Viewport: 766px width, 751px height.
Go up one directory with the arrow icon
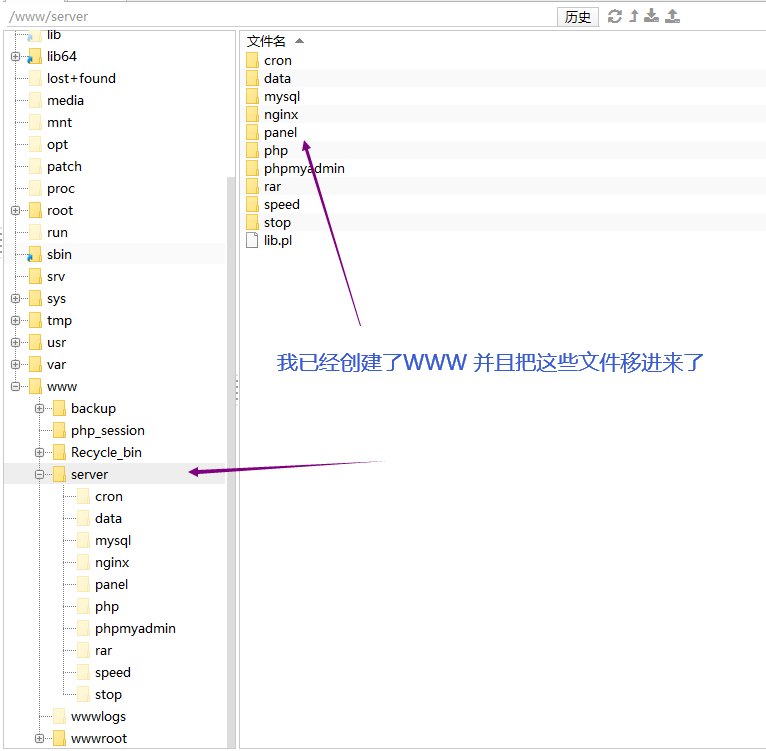(x=633, y=16)
